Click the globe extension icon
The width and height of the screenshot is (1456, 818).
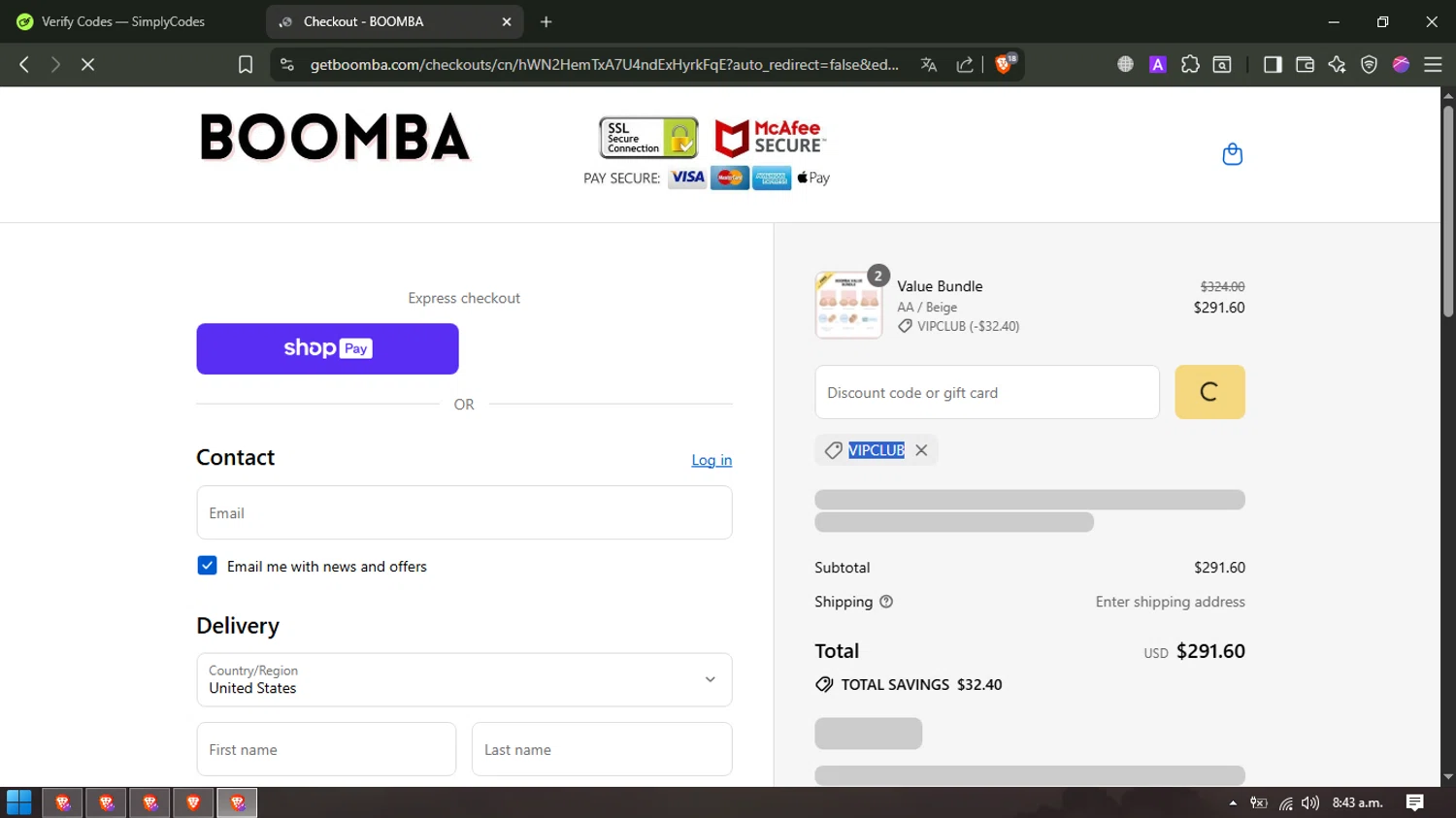[x=1125, y=64]
